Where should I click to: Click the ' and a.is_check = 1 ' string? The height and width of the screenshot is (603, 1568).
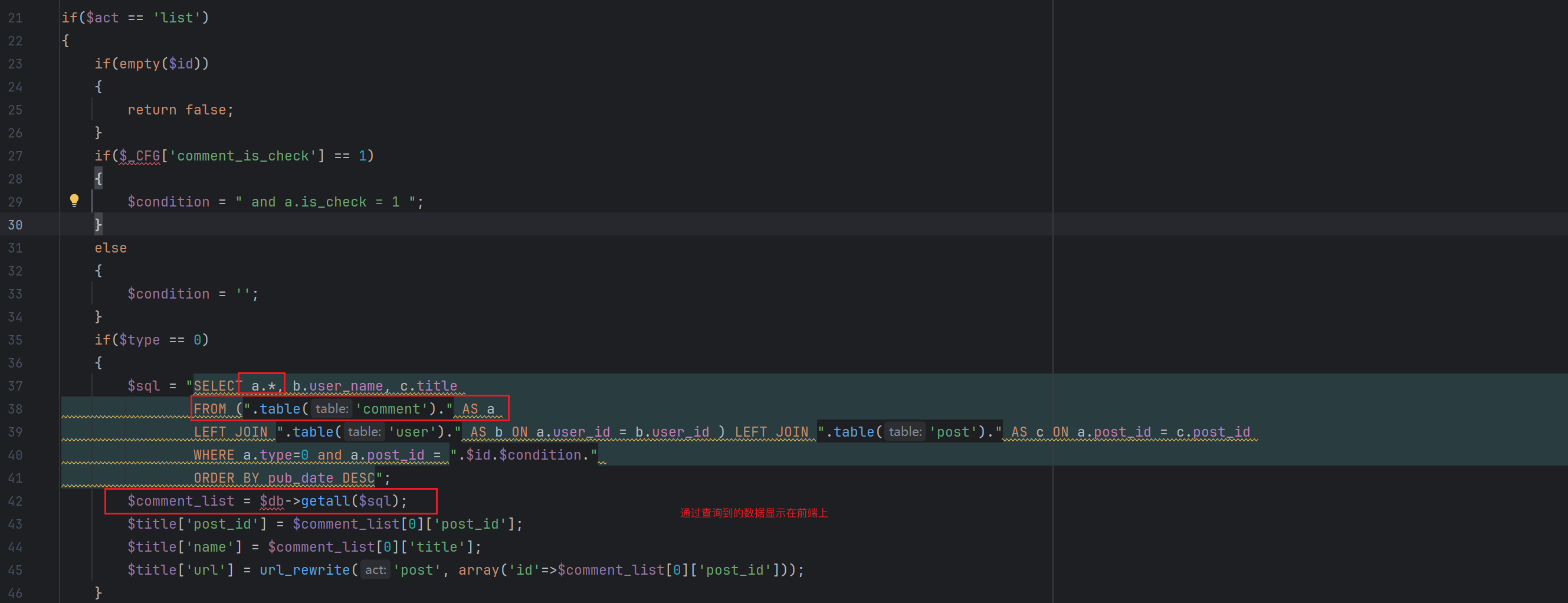(325, 202)
